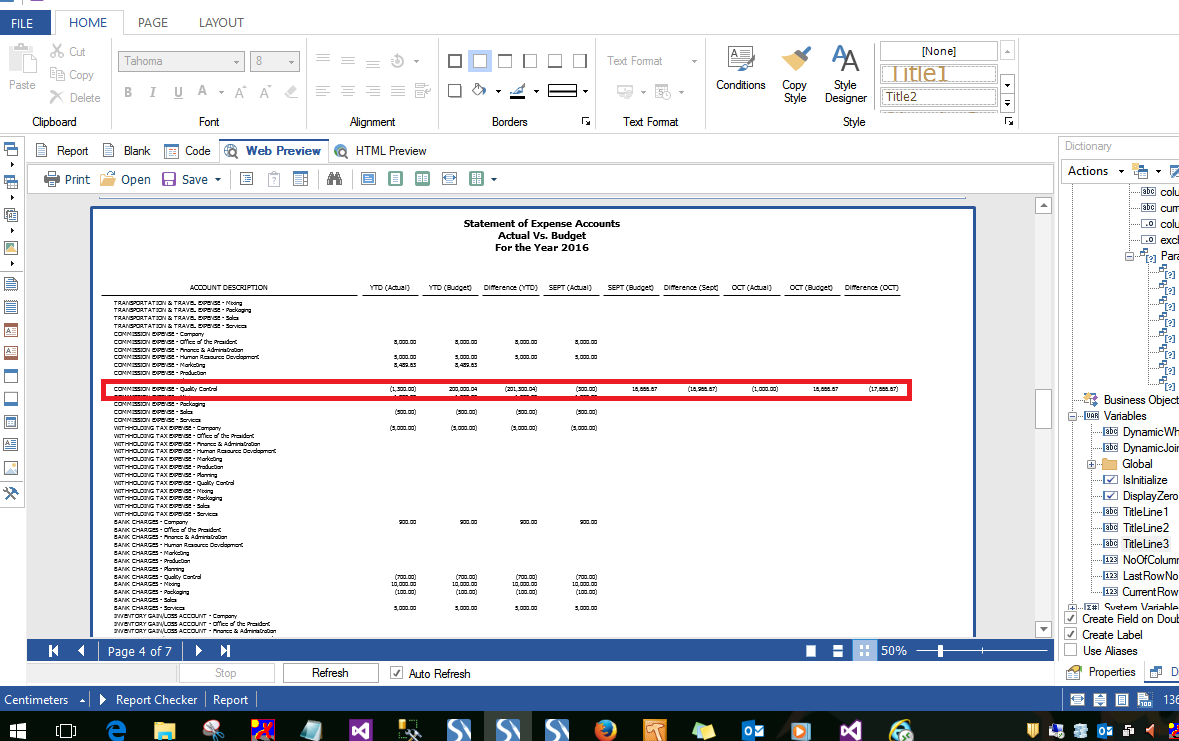Click the Paste clipboard icon
The height and width of the screenshot is (741, 1179).
(x=22, y=59)
